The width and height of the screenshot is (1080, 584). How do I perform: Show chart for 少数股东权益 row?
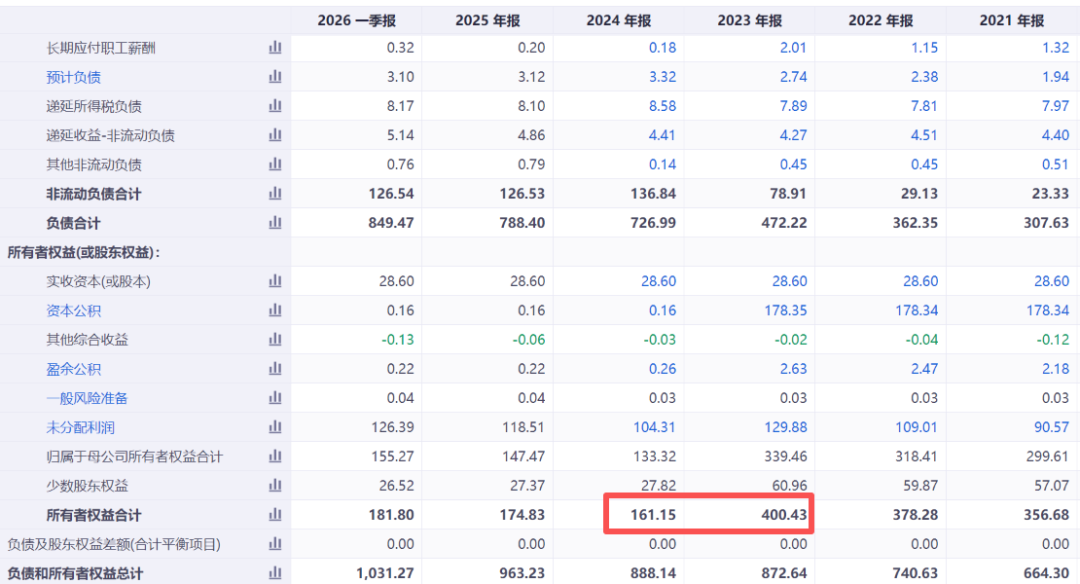pyautogui.click(x=275, y=486)
